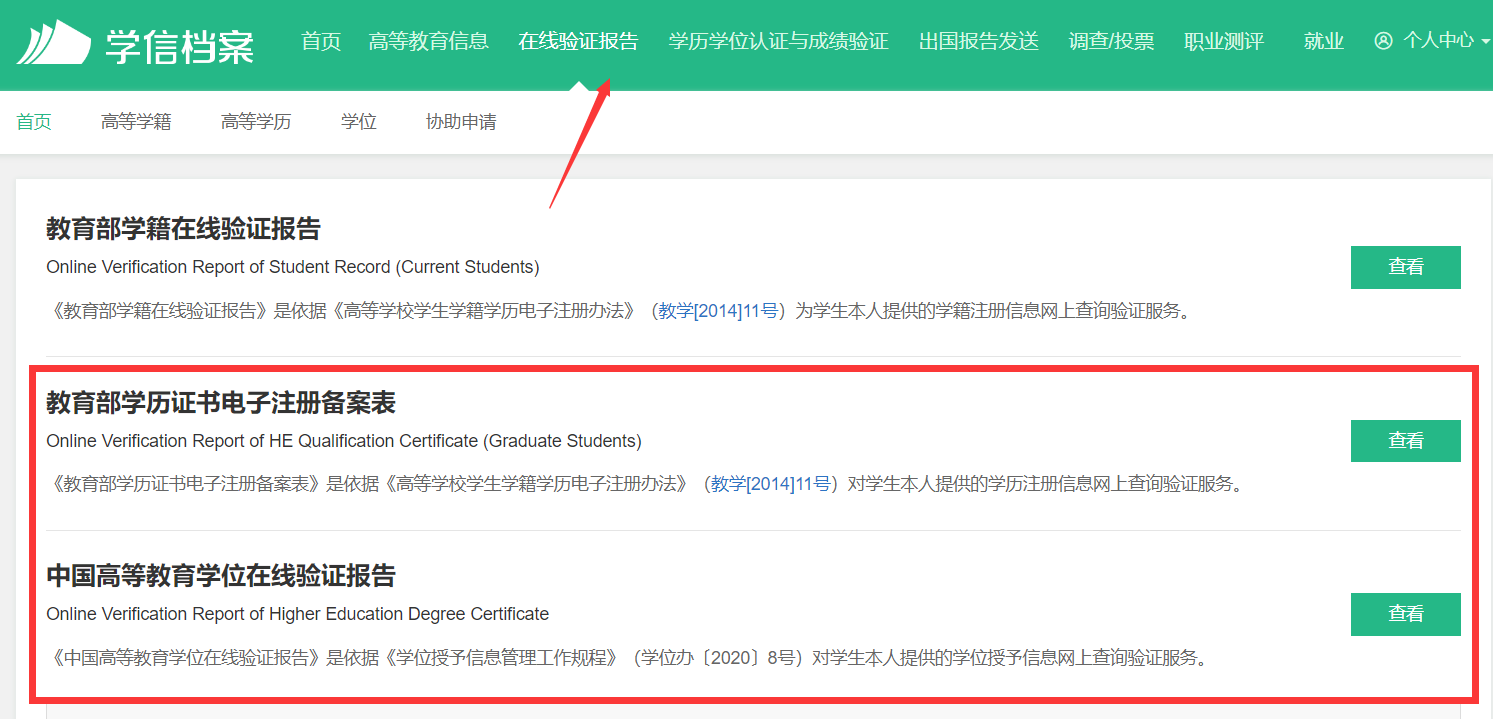Open 高等教育信息 in the top menu
The image size is (1493, 719).
pyautogui.click(x=428, y=41)
